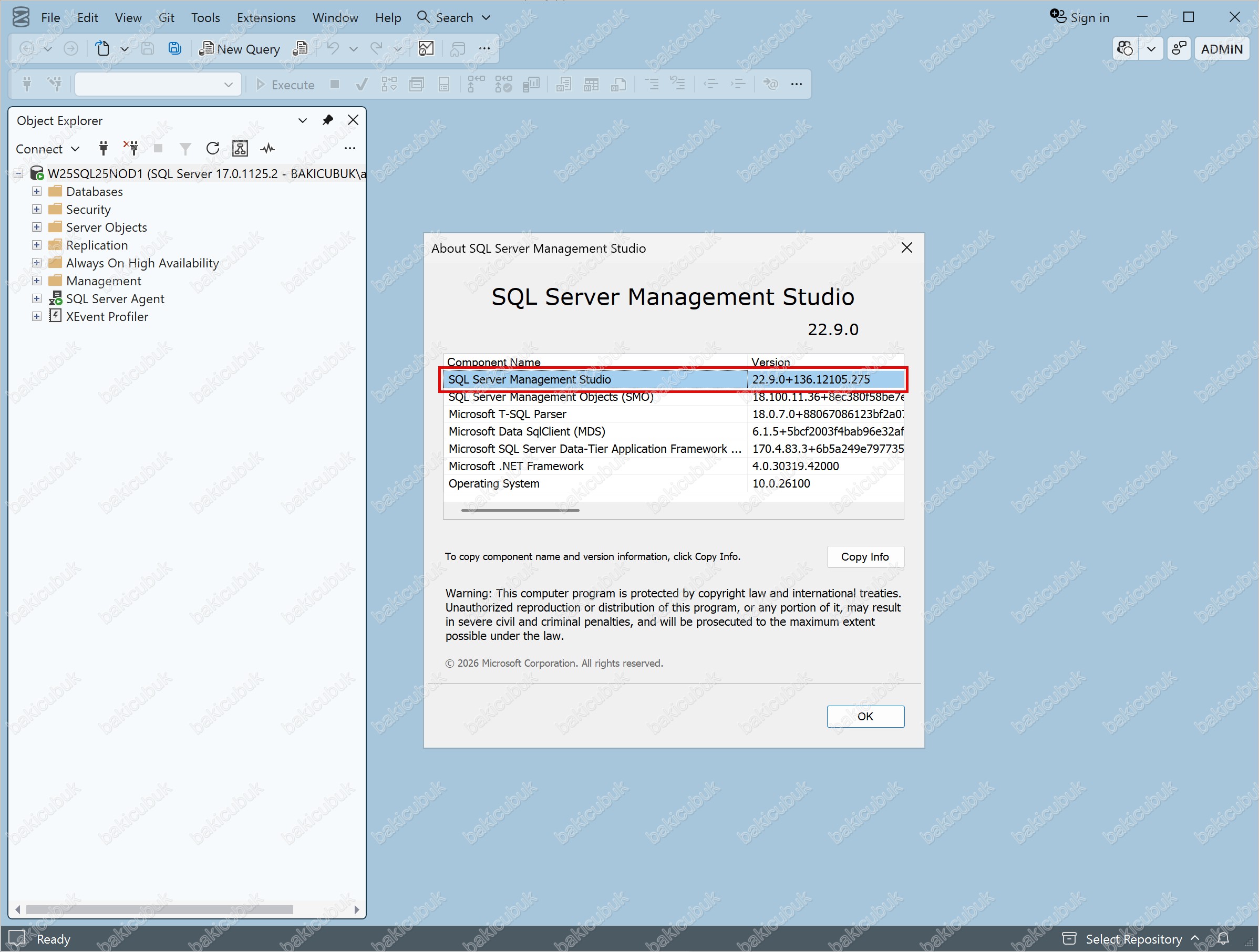Click the New Query button
Image resolution: width=1259 pixels, height=952 pixels.
click(x=240, y=49)
